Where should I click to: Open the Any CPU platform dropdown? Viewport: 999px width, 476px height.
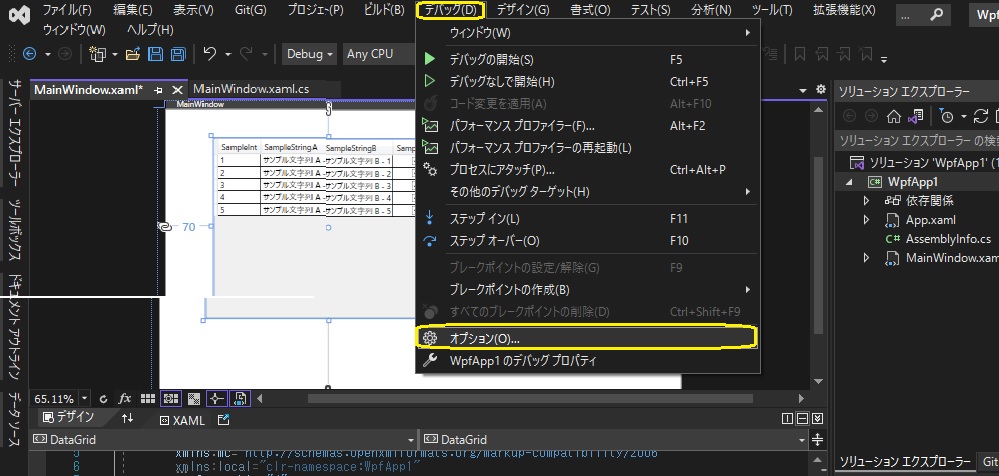(x=379, y=54)
